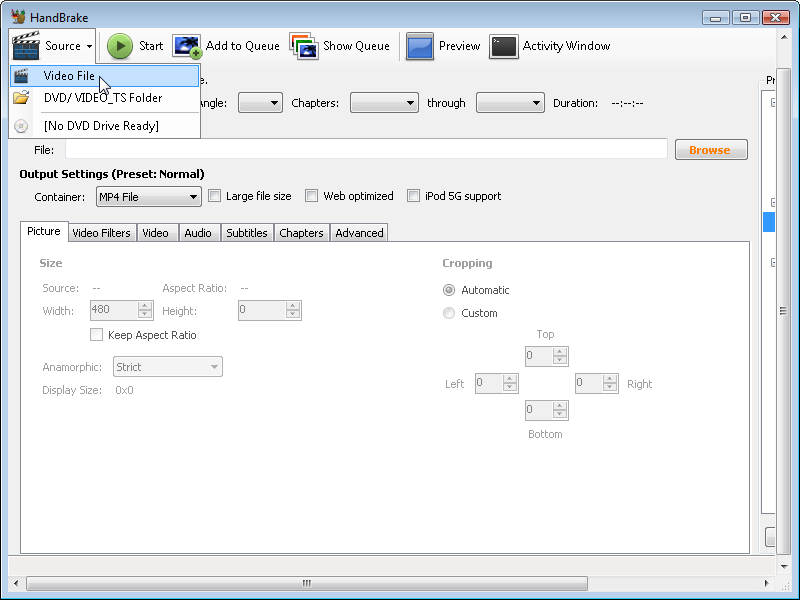800x600 pixels.
Task: Open the Container format dropdown
Action: click(x=194, y=196)
